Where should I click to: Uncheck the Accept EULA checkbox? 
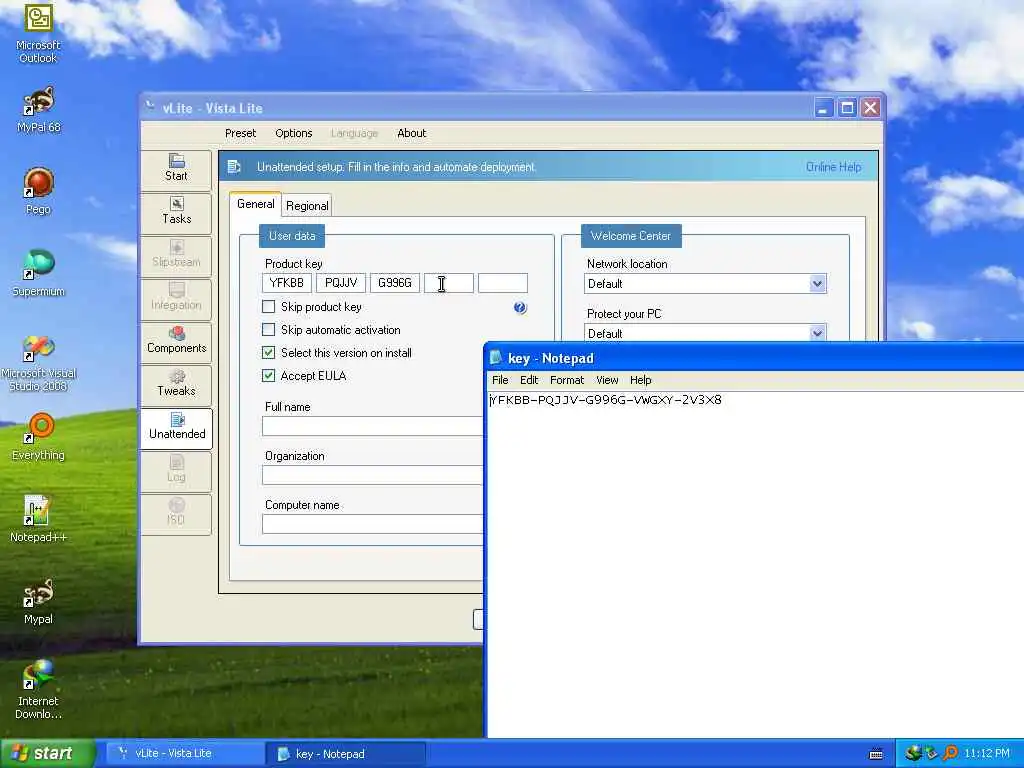pyautogui.click(x=268, y=376)
